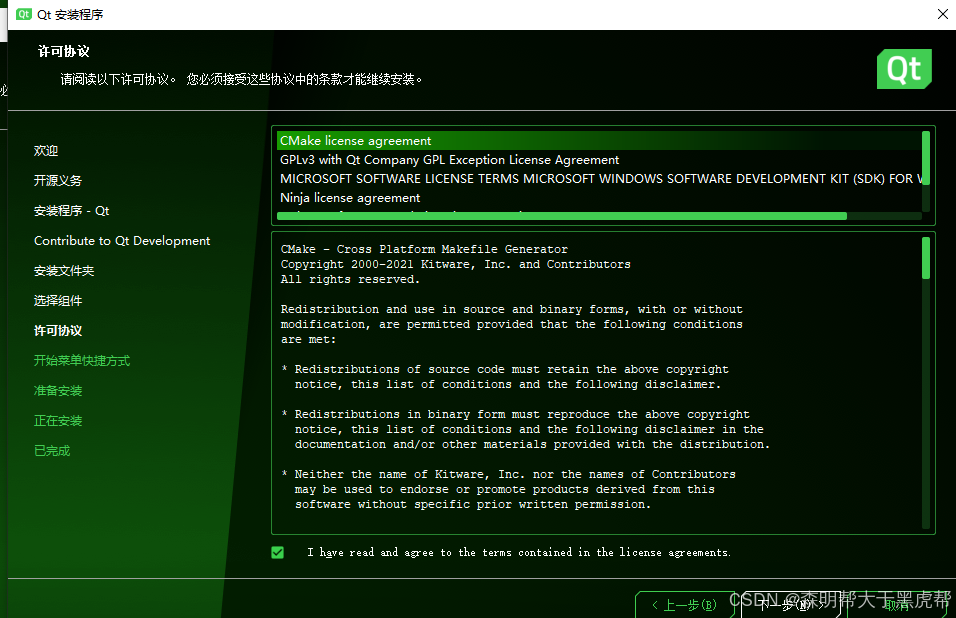
Task: Click the CMake copyright Kitware line
Action: 455,264
